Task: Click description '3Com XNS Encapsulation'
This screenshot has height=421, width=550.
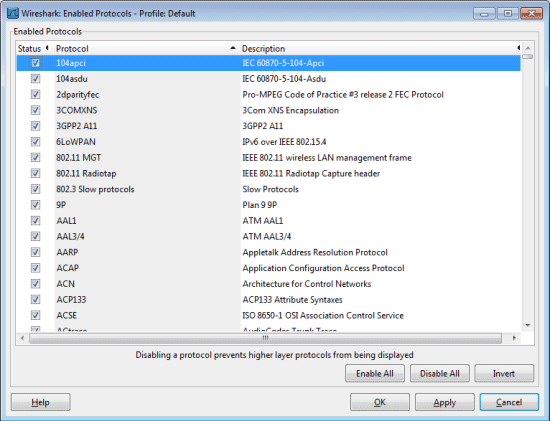Action: point(290,110)
